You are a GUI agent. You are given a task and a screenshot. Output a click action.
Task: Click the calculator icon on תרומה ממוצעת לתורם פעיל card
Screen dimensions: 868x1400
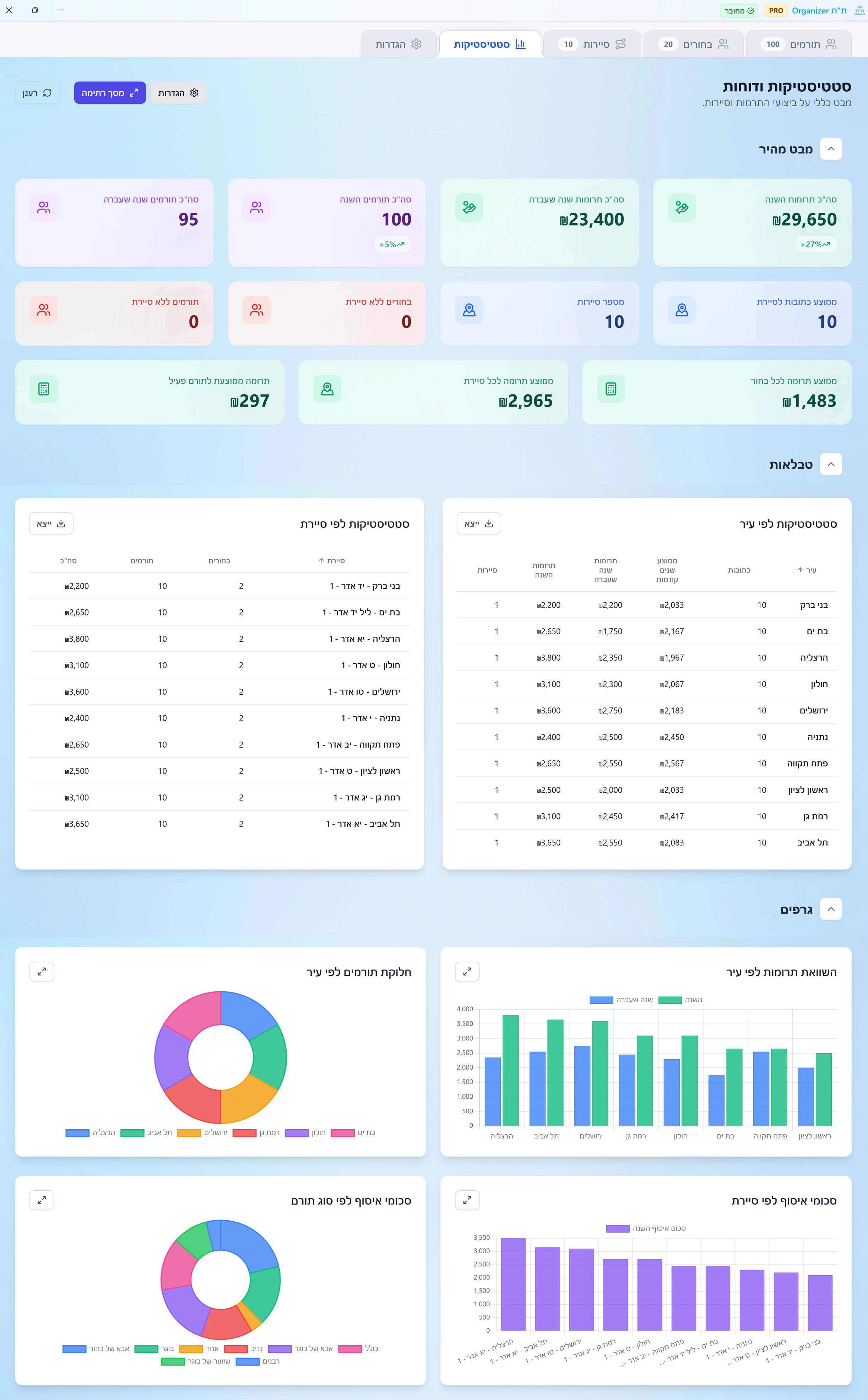(44, 389)
